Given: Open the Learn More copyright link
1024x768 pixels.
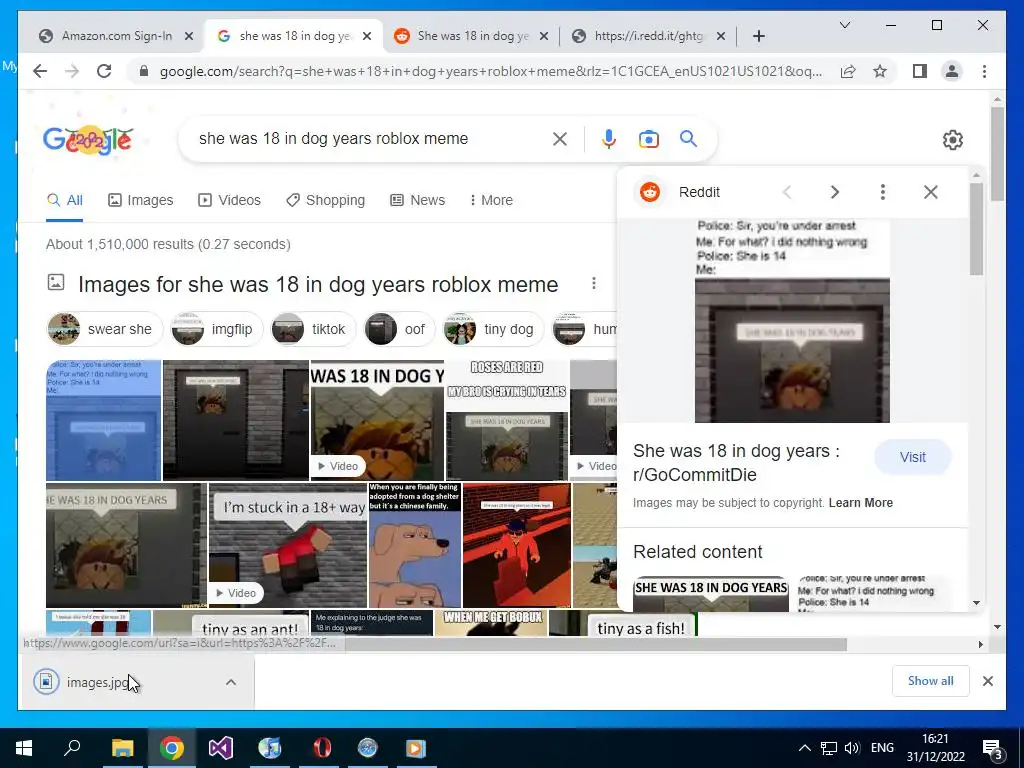Looking at the screenshot, I should [861, 503].
